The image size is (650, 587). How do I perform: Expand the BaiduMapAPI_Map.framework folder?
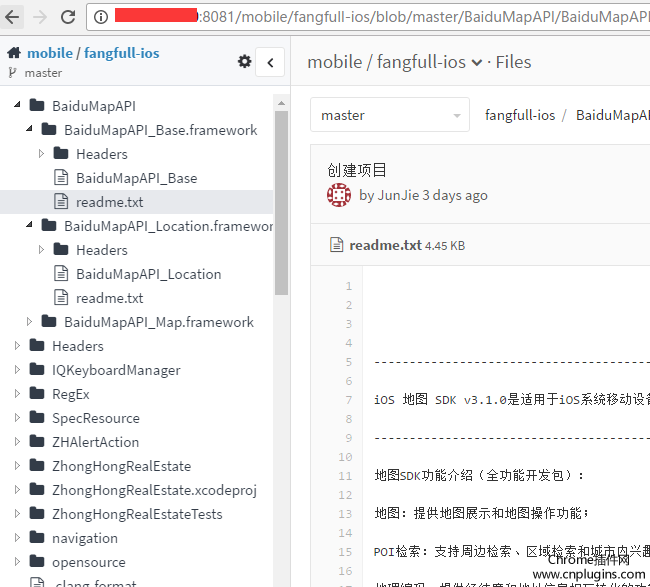click(x=29, y=322)
